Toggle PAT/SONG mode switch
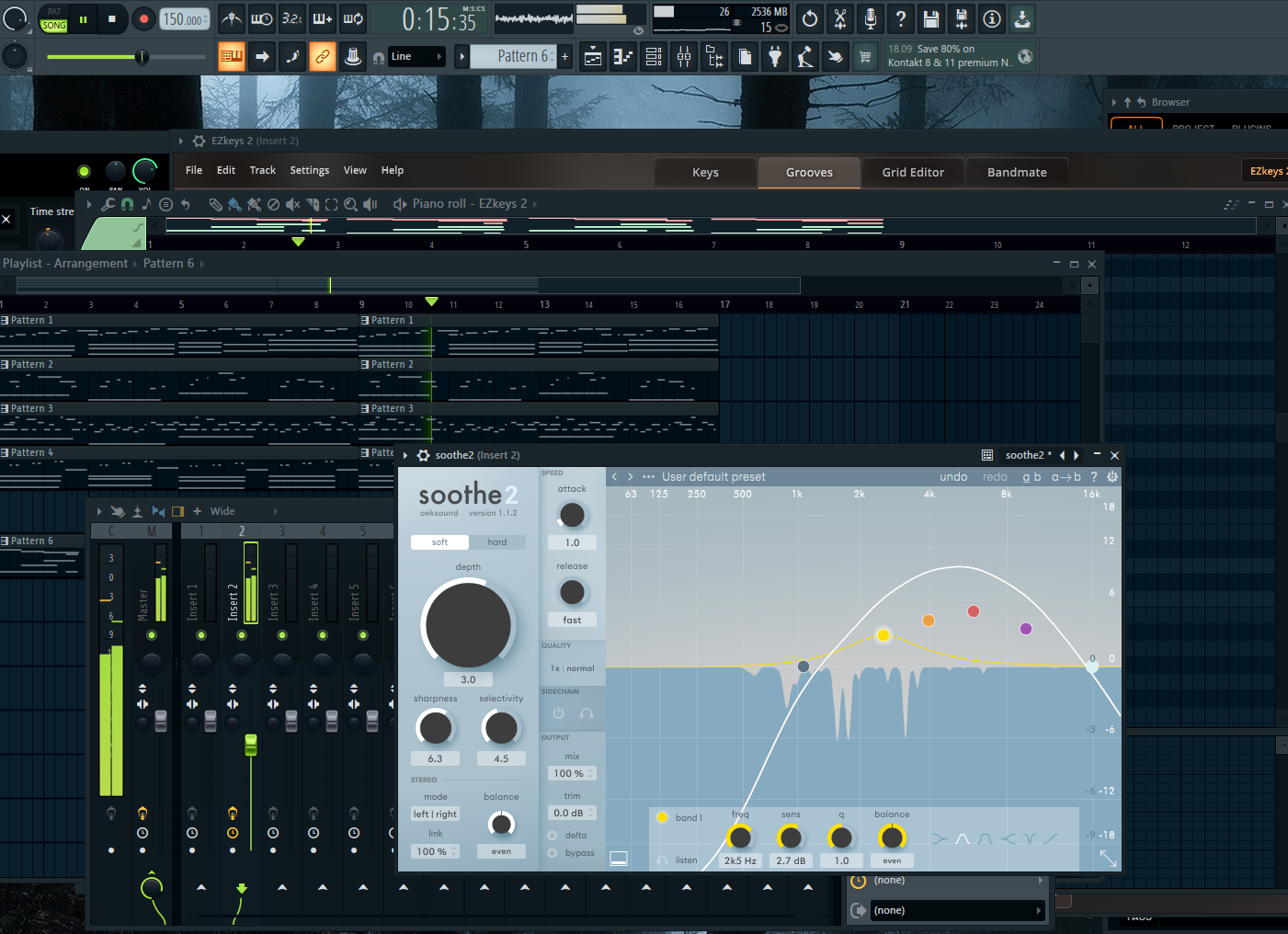 point(54,19)
